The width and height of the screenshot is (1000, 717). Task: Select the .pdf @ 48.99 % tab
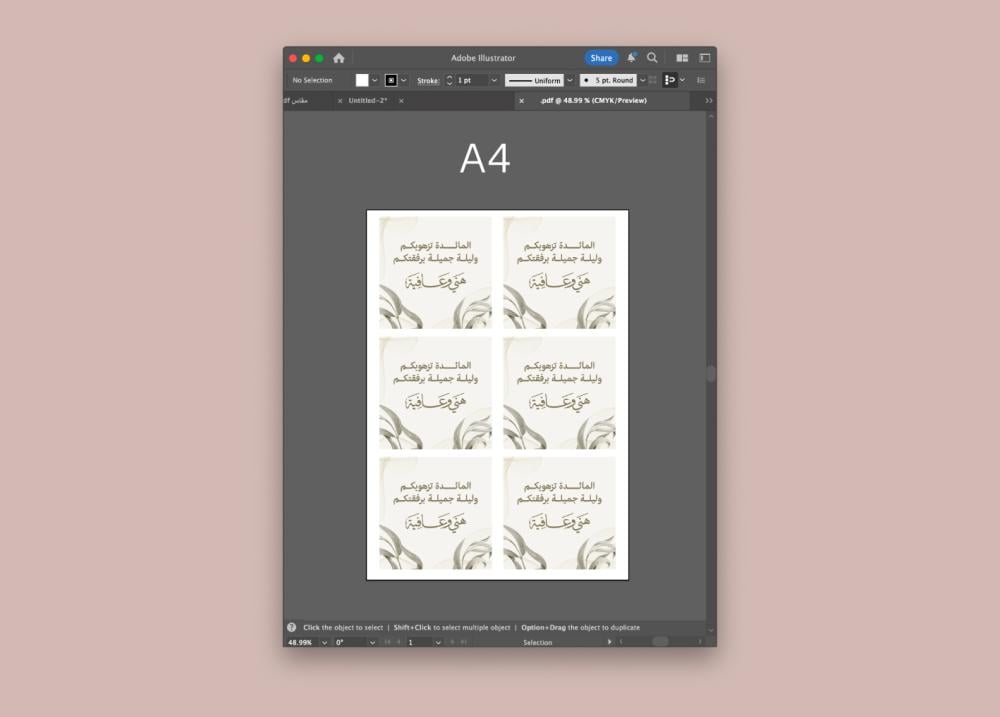(593, 101)
